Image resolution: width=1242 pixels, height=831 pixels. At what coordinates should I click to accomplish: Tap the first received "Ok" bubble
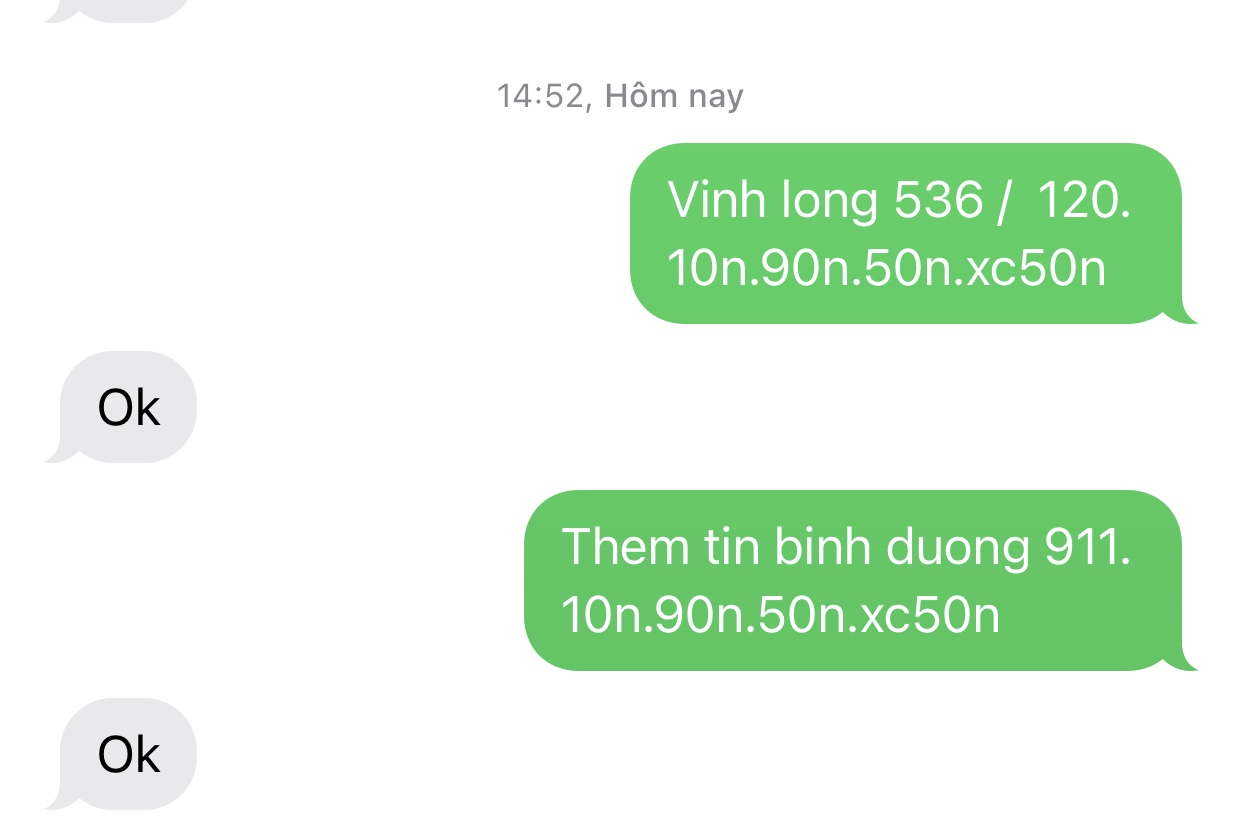pos(129,408)
